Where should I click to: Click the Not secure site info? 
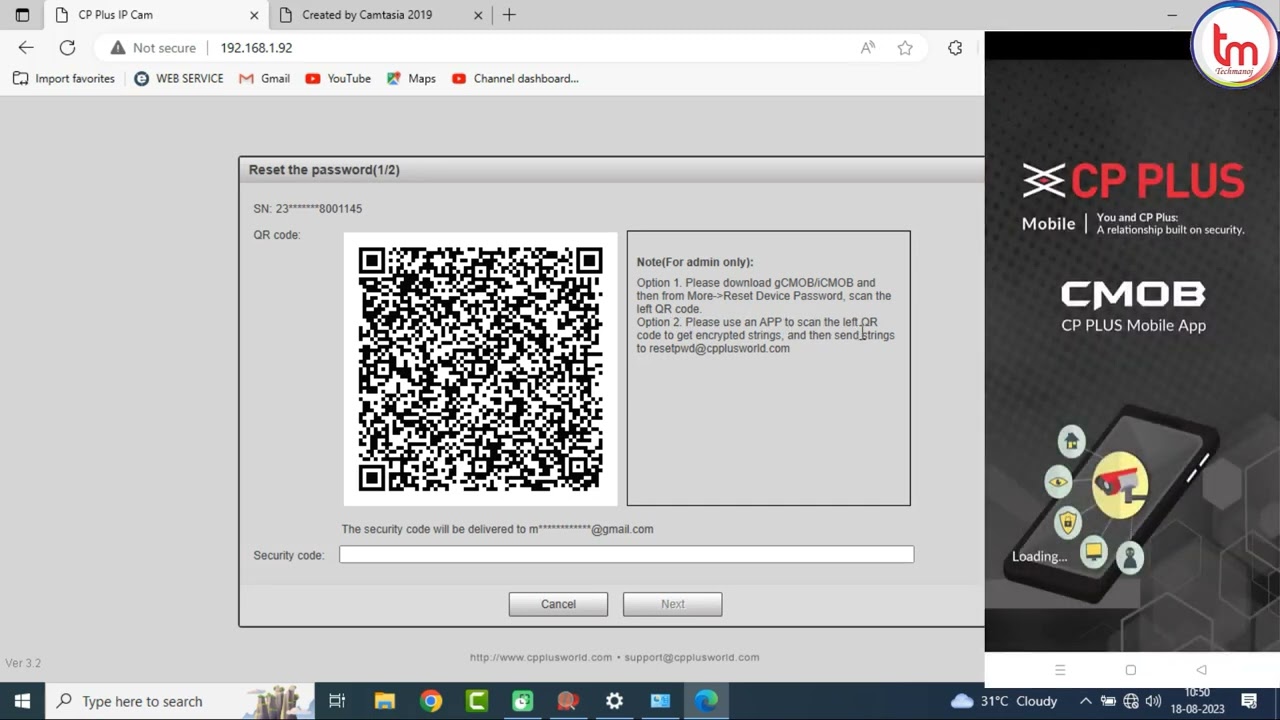point(153,48)
